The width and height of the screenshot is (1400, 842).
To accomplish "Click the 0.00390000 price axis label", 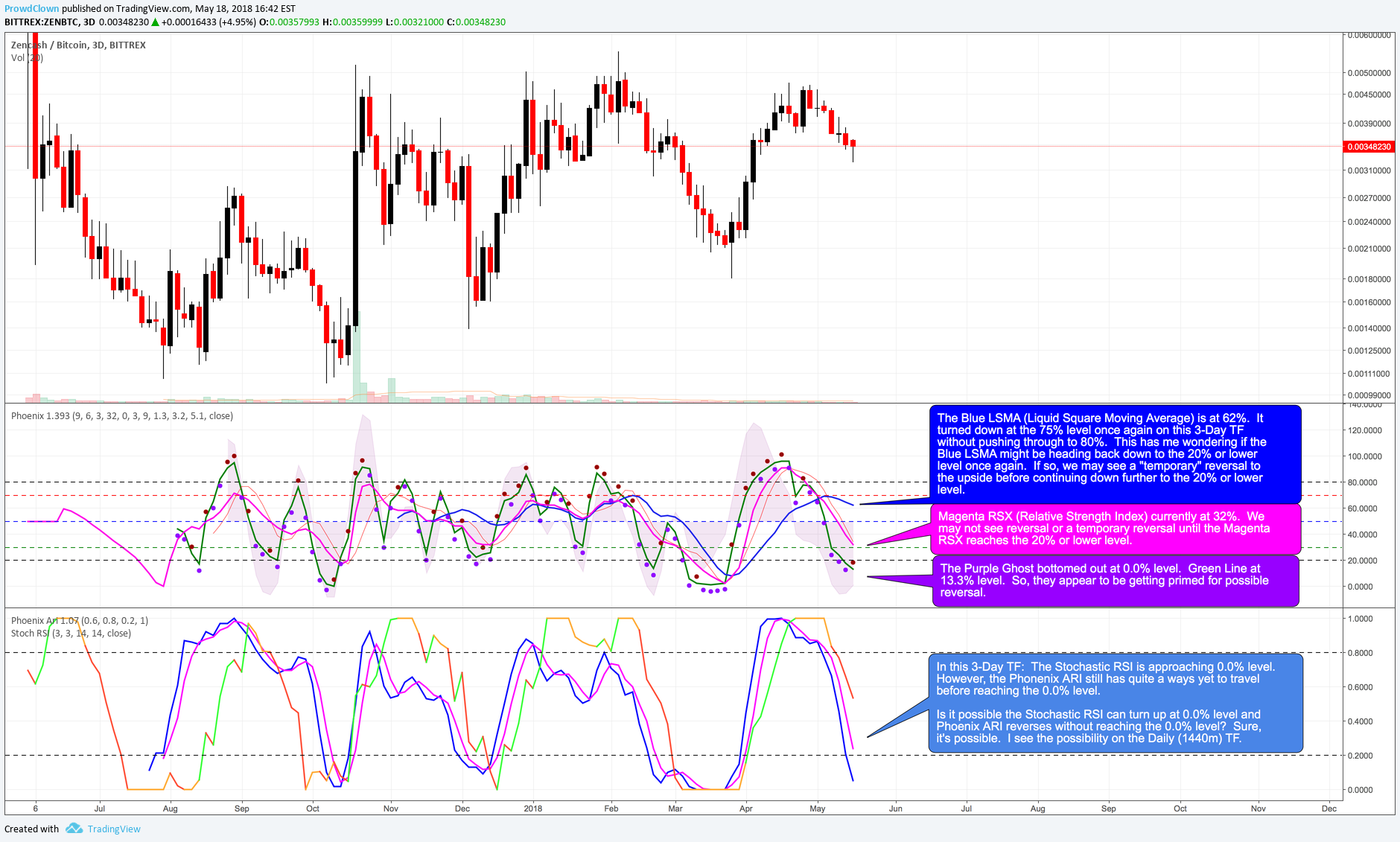I will [1369, 124].
